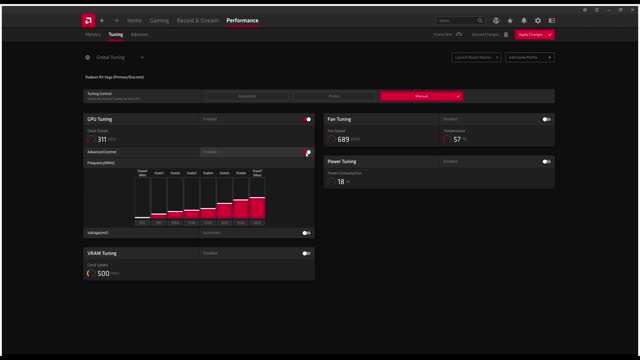Click the Stress Test gauge icon
640x360 pixels.
[x=459, y=35]
